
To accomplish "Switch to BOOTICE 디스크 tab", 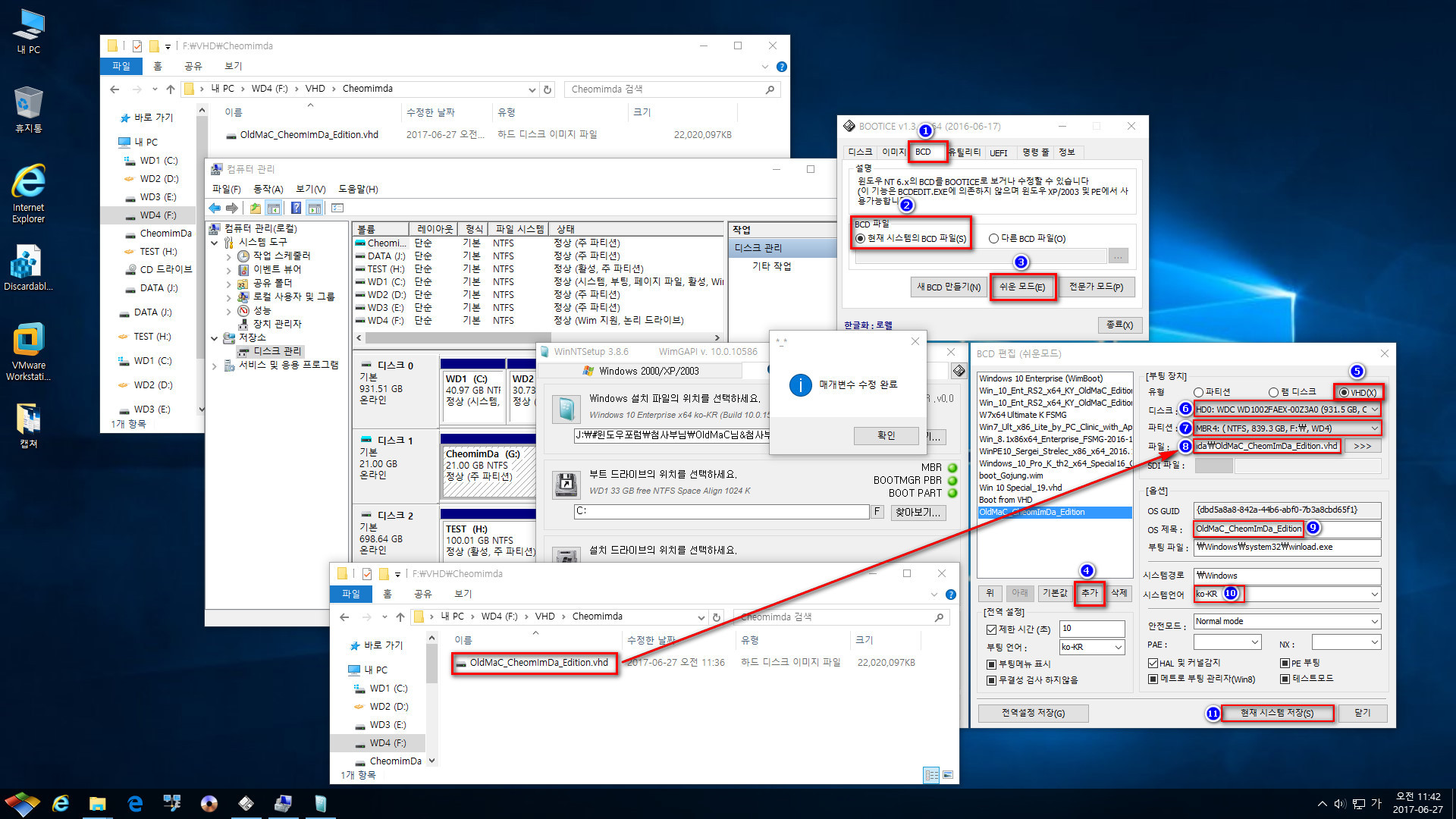I will click(860, 152).
